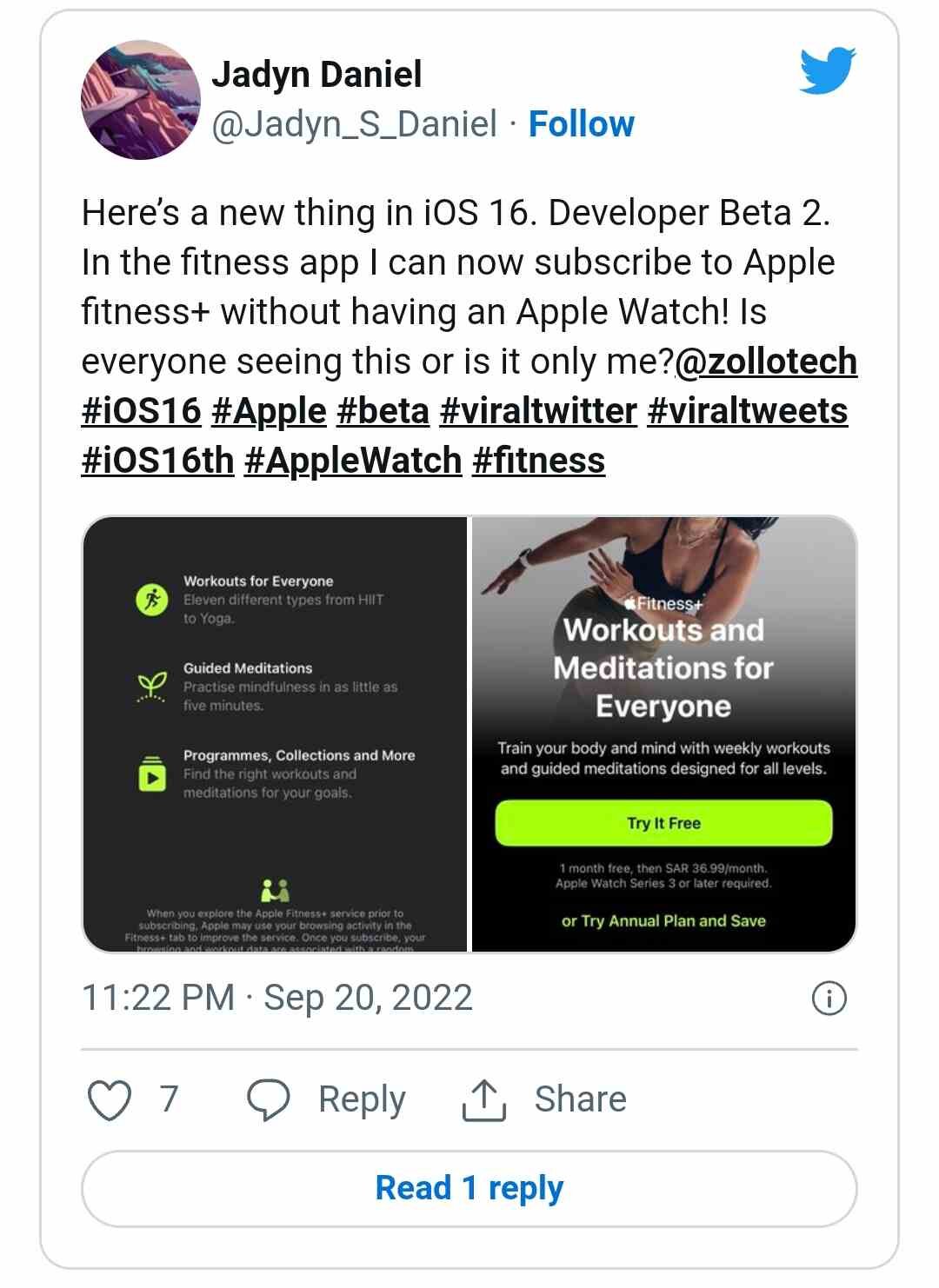
Task: Like the tweet with the heart icon
Action: pyautogui.click(x=112, y=1099)
